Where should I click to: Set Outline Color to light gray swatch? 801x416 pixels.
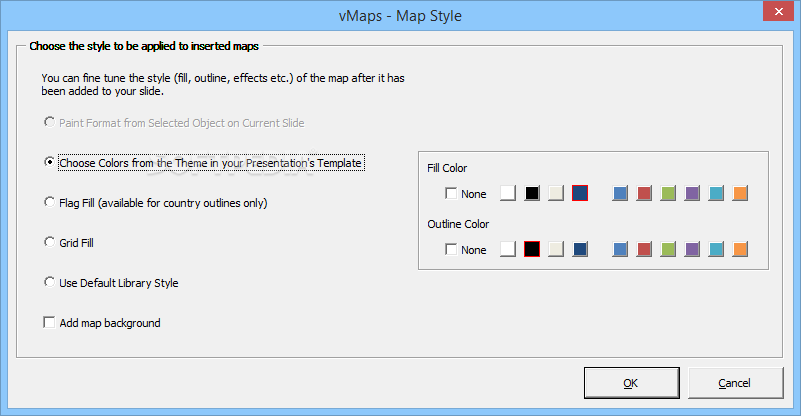pos(556,249)
